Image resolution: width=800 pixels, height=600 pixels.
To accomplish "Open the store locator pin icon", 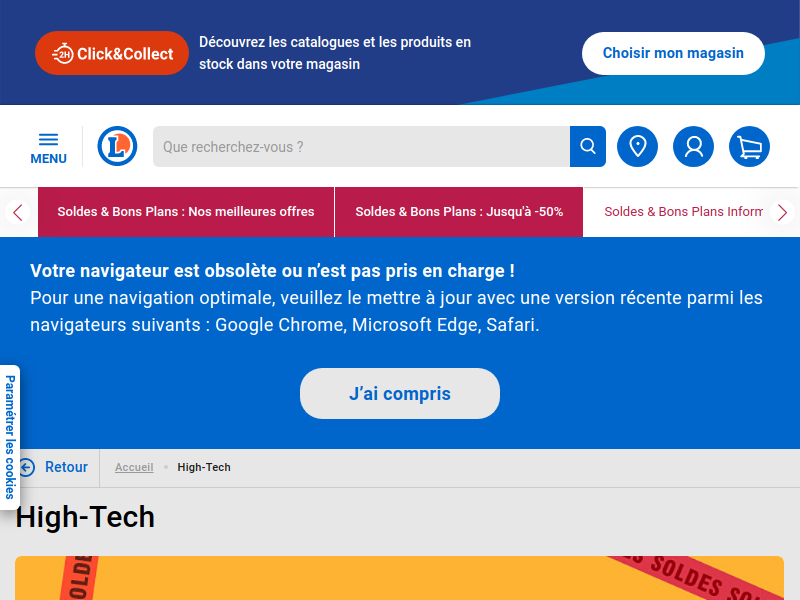I will pyautogui.click(x=637, y=146).
